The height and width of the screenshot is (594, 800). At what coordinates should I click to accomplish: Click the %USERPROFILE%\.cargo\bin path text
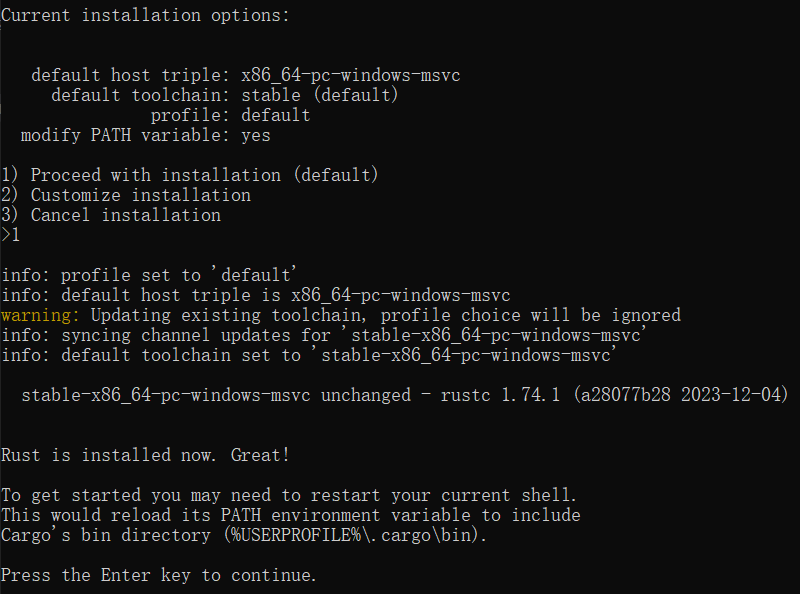click(355, 535)
